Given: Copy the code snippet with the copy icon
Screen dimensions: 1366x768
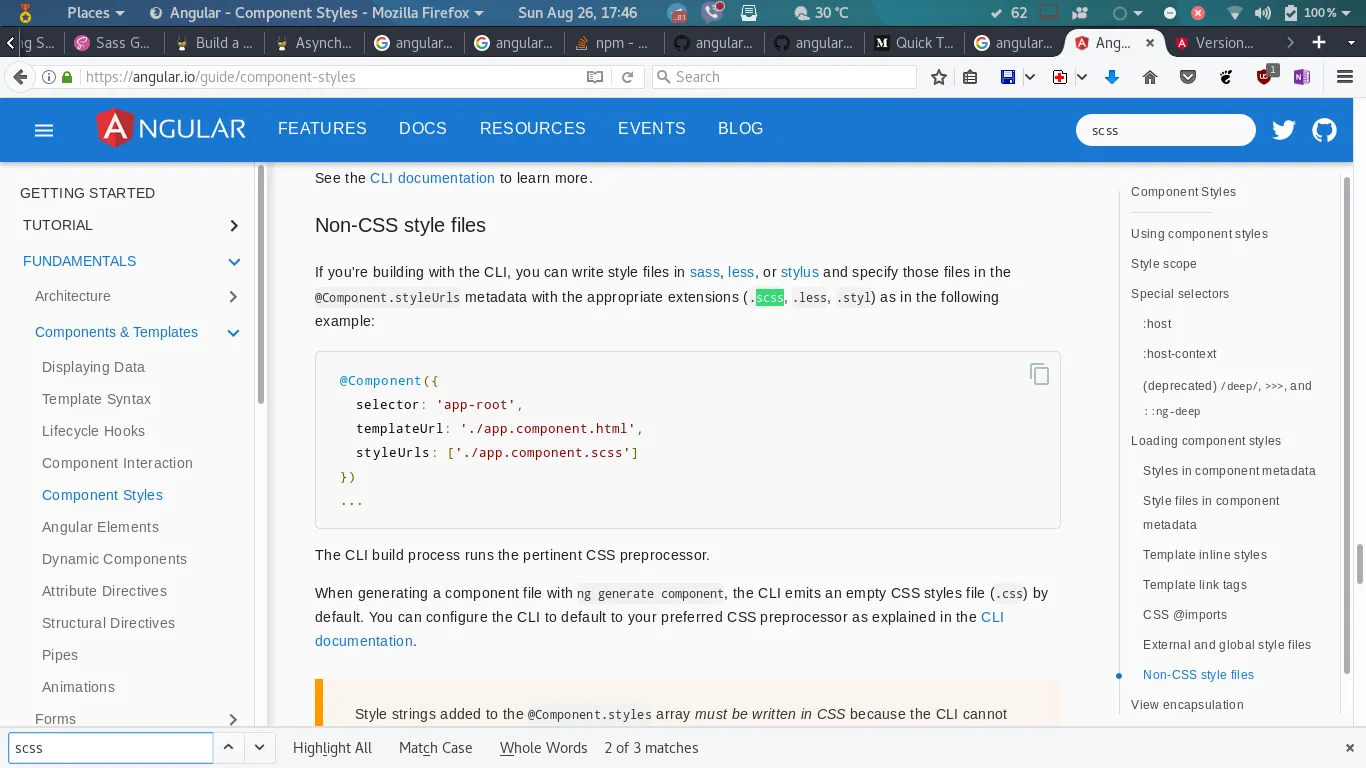Looking at the screenshot, I should tap(1039, 374).
